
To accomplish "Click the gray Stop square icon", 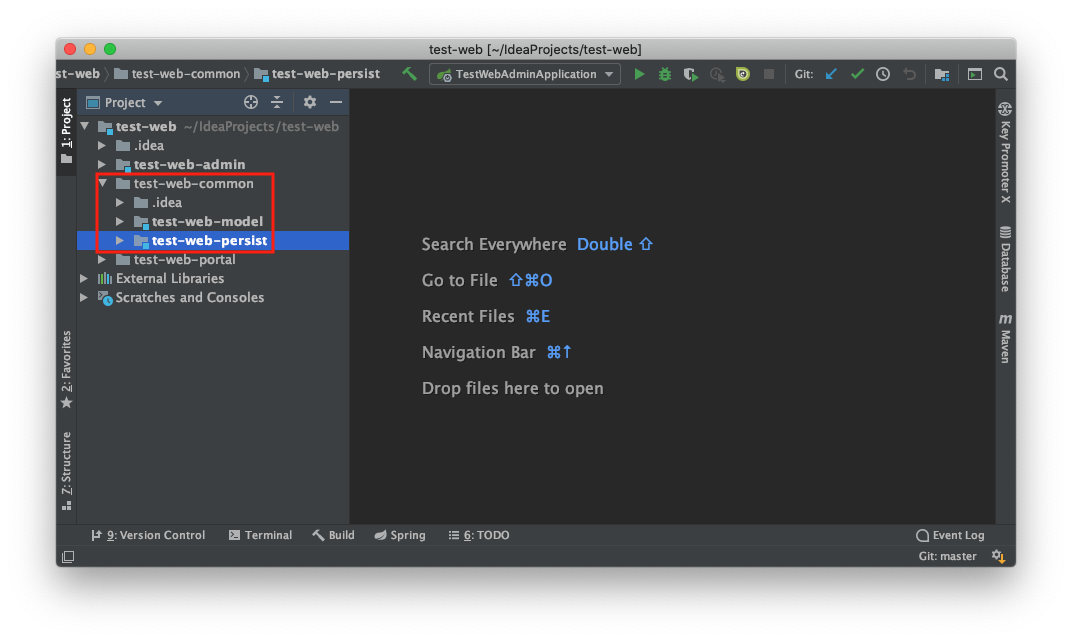I will click(x=768, y=74).
